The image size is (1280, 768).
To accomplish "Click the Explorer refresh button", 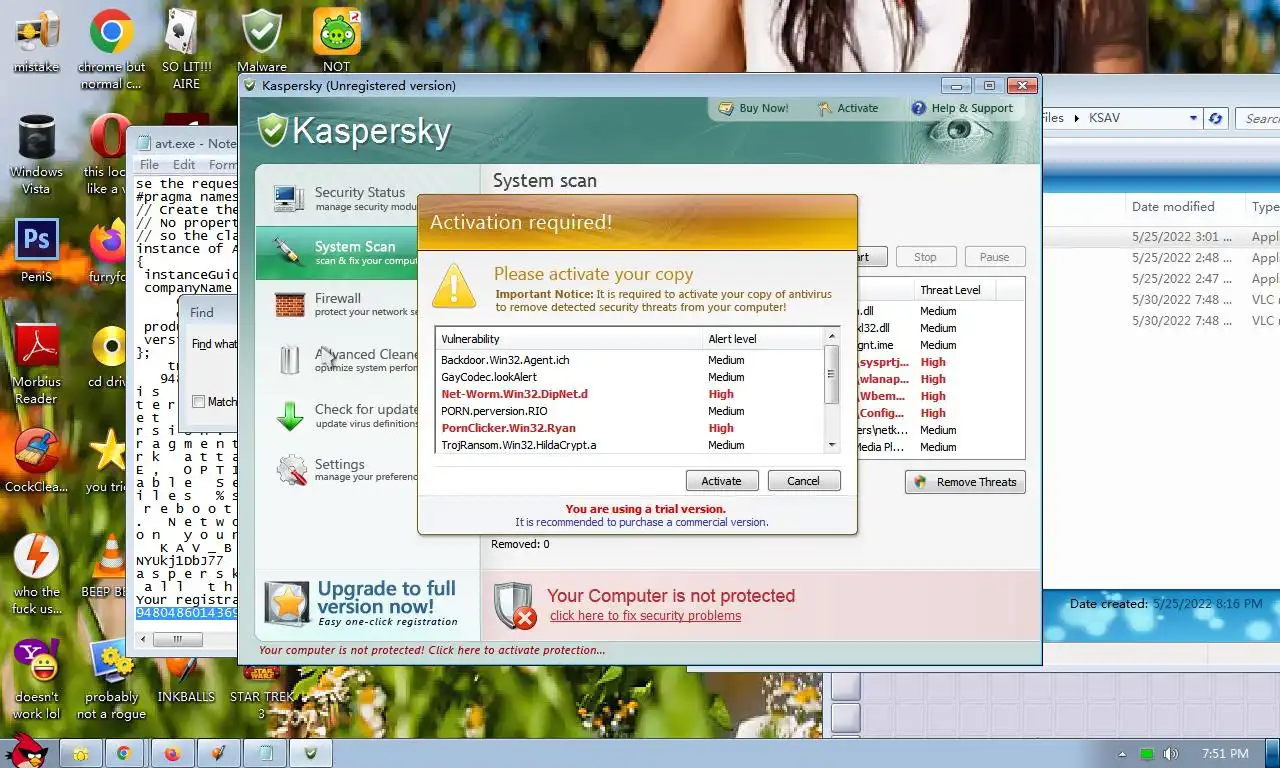I will click(x=1215, y=118).
